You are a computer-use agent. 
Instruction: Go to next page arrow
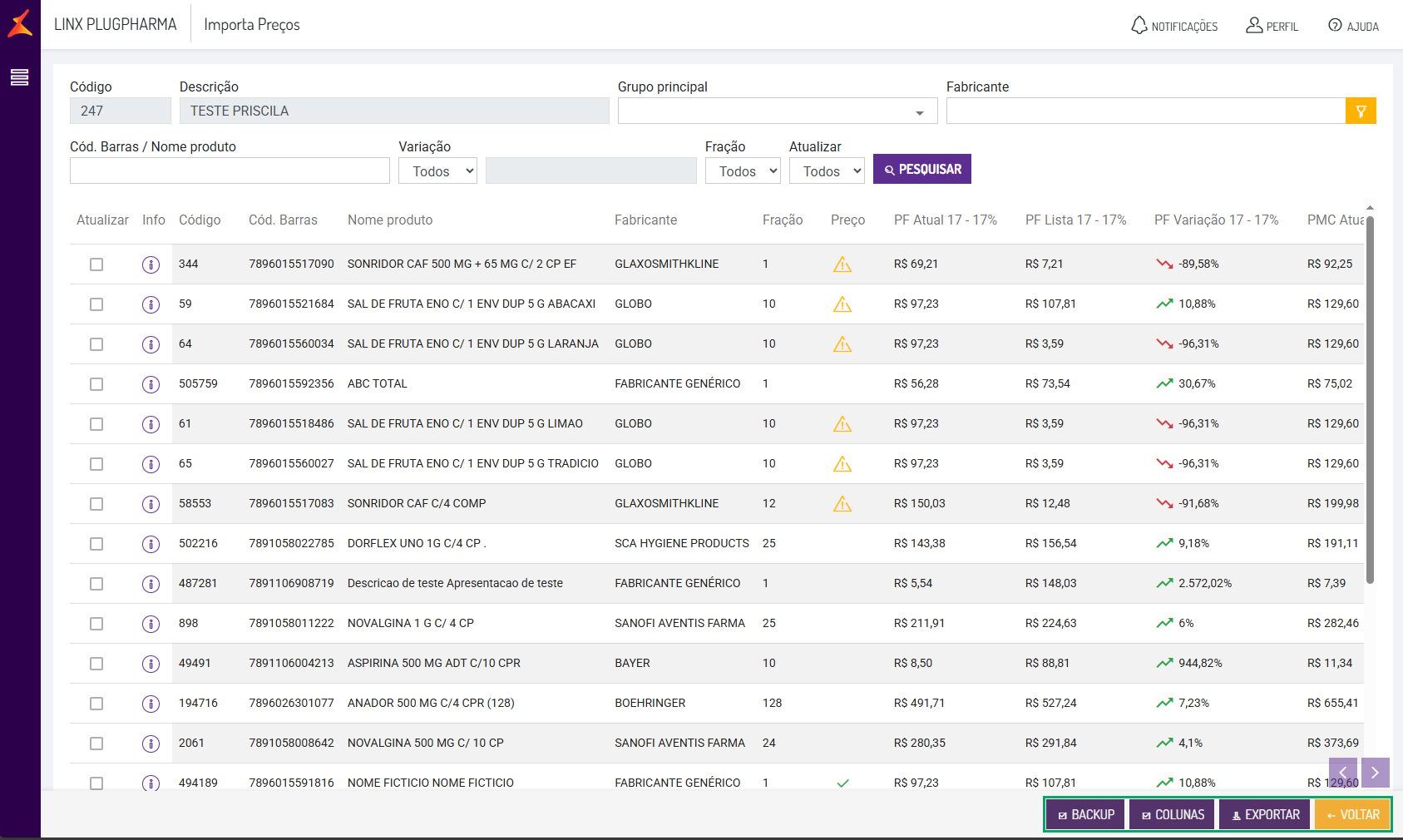(1376, 773)
